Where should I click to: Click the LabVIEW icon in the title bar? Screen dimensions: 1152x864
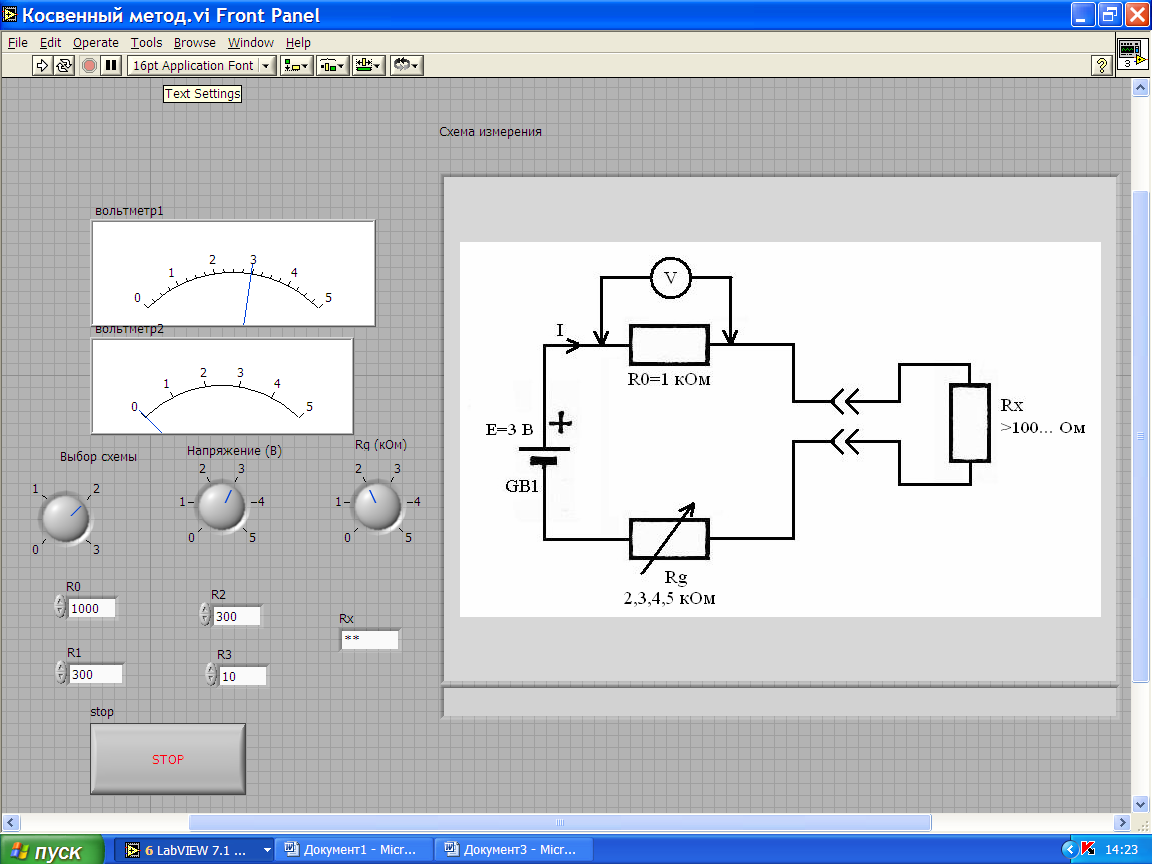[10, 14]
